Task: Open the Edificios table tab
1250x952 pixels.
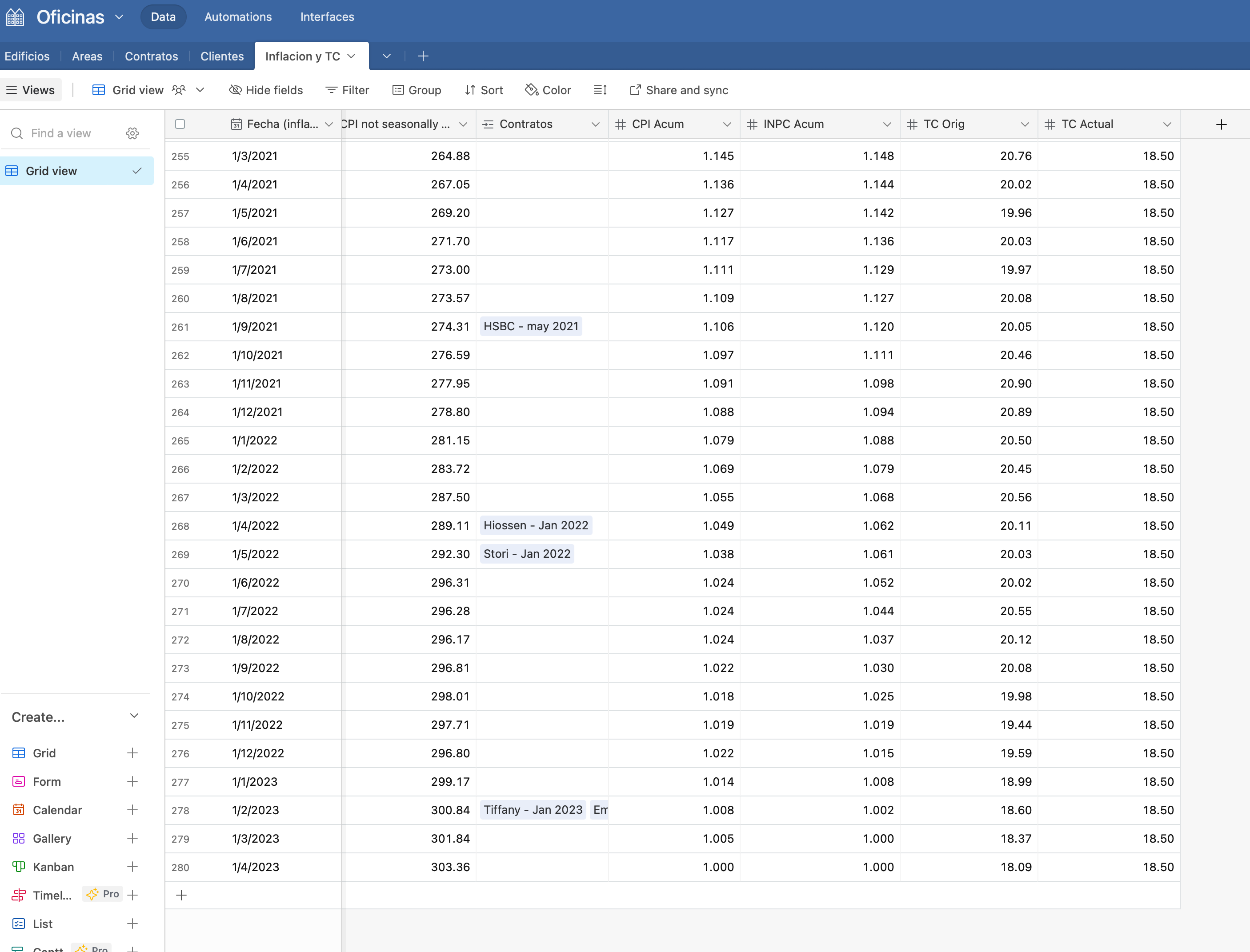Action: click(27, 56)
